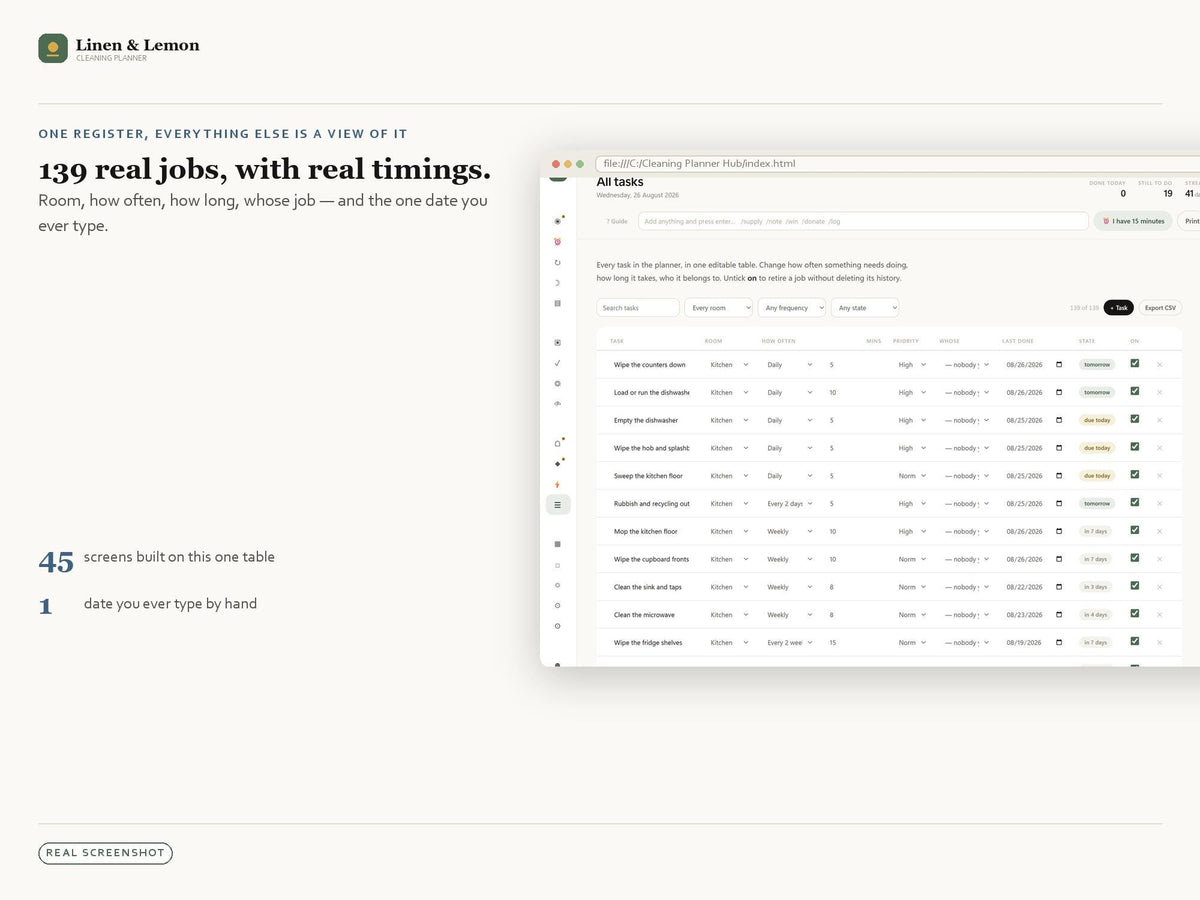
Task: Click the checkmark sidebar icon
Action: pos(558,363)
